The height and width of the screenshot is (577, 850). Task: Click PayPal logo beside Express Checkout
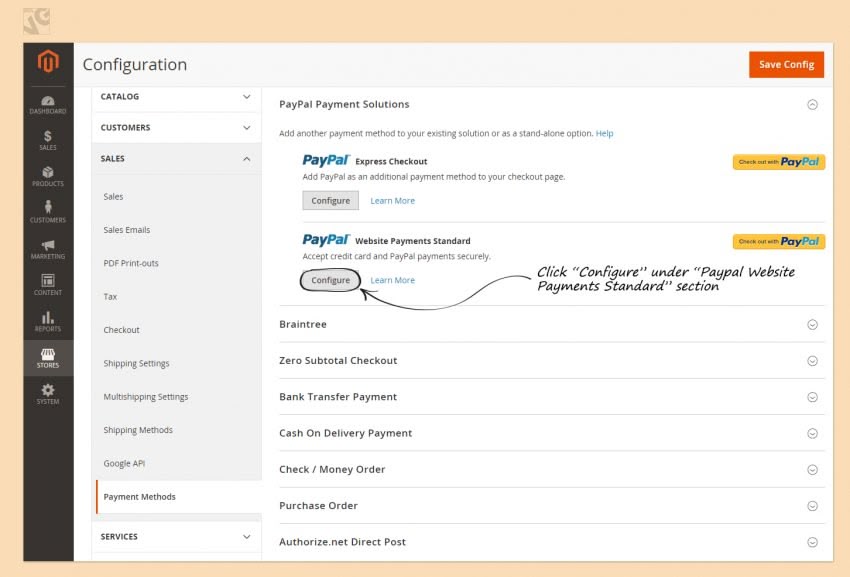point(326,161)
